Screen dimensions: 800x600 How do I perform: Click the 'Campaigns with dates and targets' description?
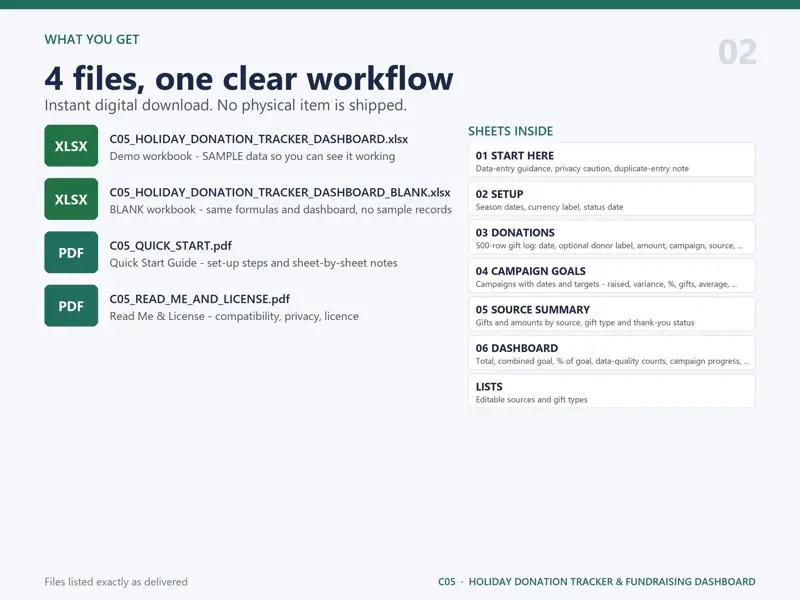click(607, 284)
